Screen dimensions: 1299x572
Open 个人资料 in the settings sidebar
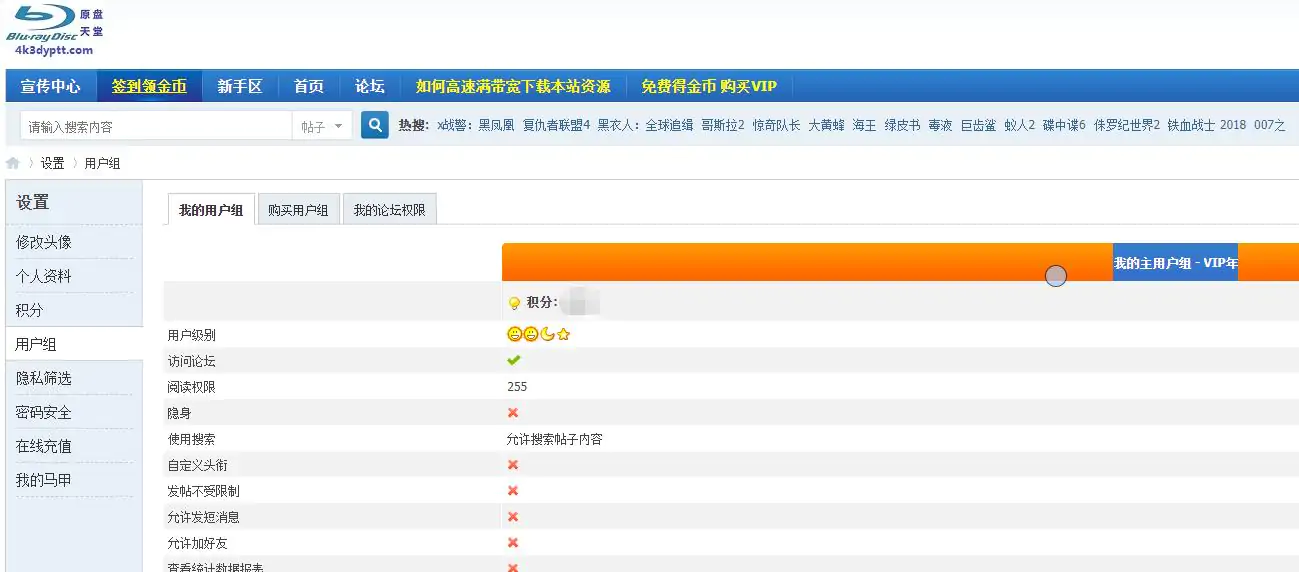click(44, 276)
